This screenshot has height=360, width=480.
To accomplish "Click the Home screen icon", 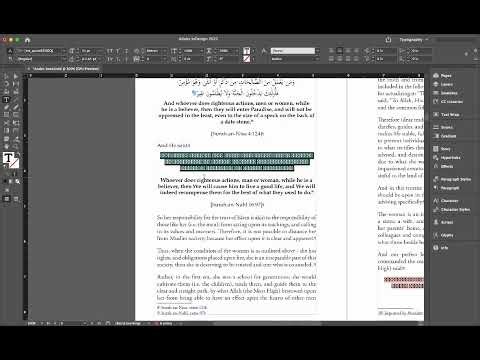I will click(27, 40).
